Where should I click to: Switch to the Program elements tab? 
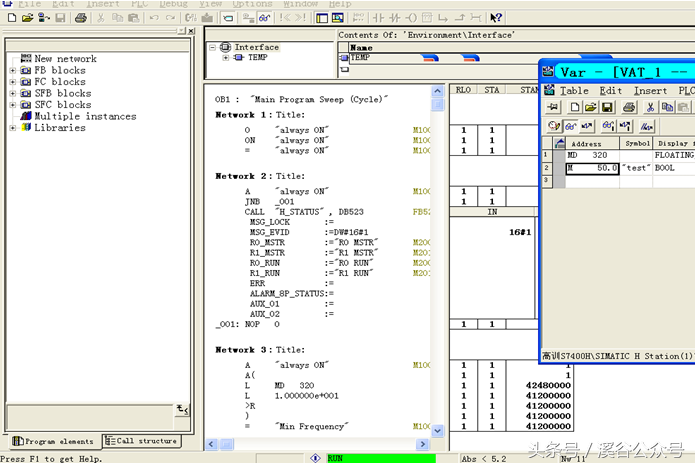click(x=54, y=441)
